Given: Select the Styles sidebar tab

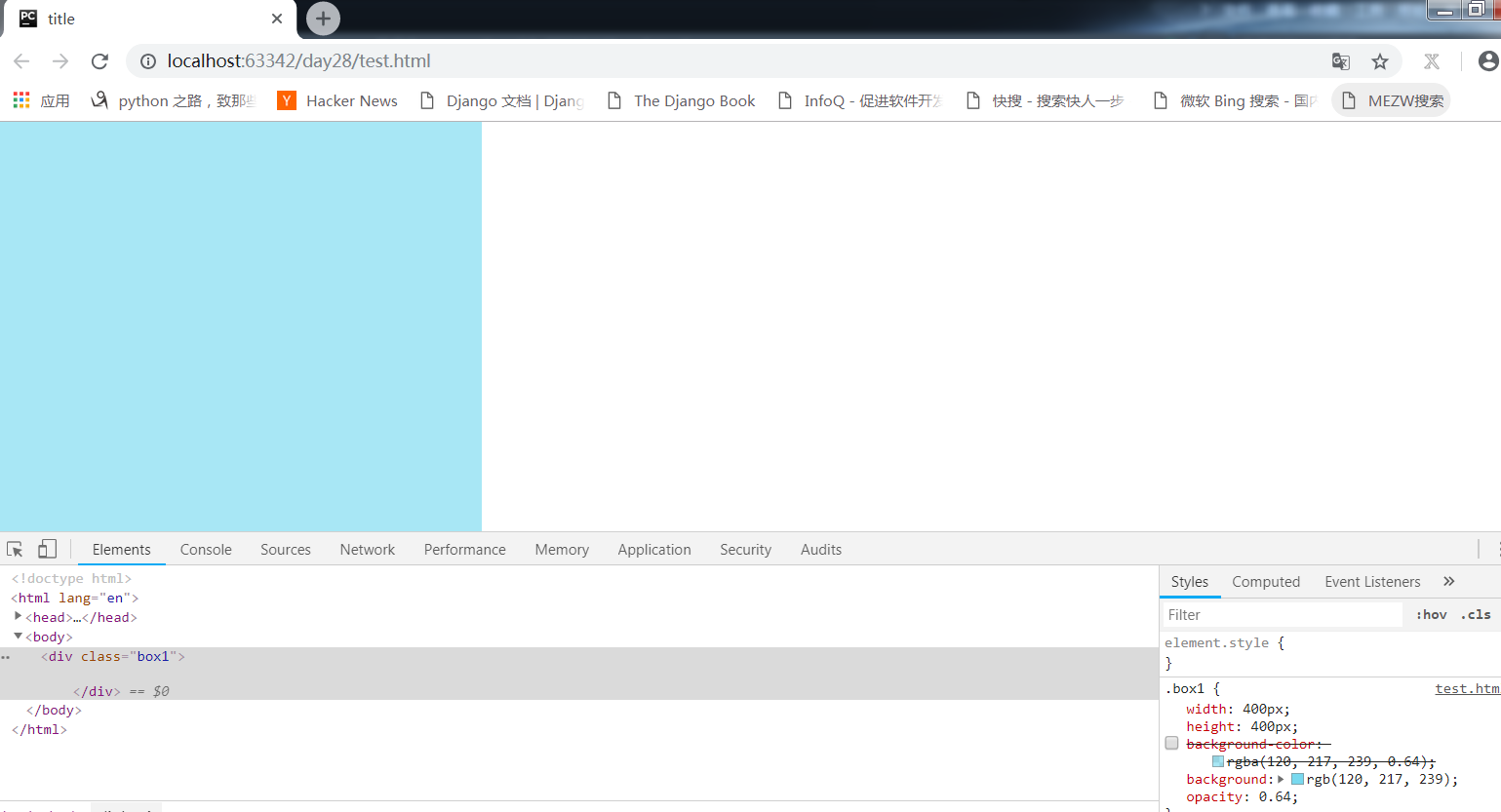Looking at the screenshot, I should pos(1190,582).
